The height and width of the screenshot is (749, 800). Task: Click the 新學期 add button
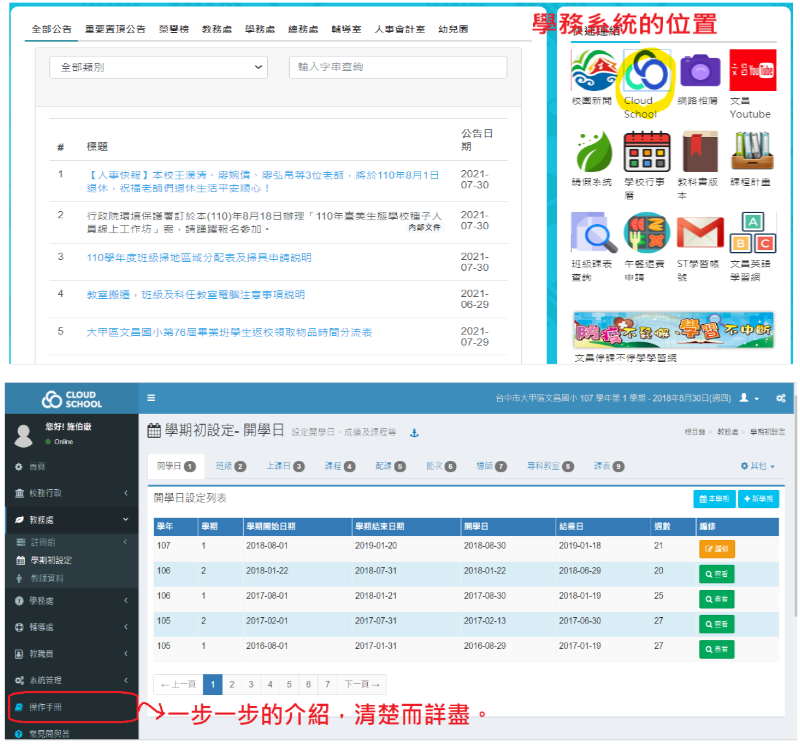(x=759, y=499)
